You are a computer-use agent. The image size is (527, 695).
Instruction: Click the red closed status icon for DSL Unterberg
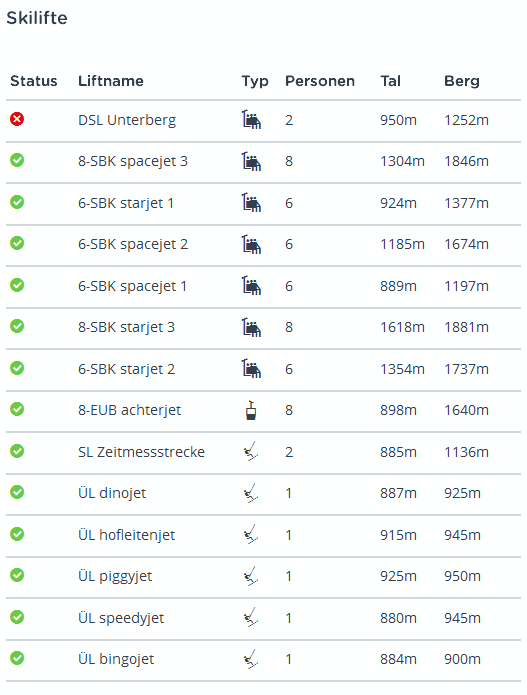(17, 119)
